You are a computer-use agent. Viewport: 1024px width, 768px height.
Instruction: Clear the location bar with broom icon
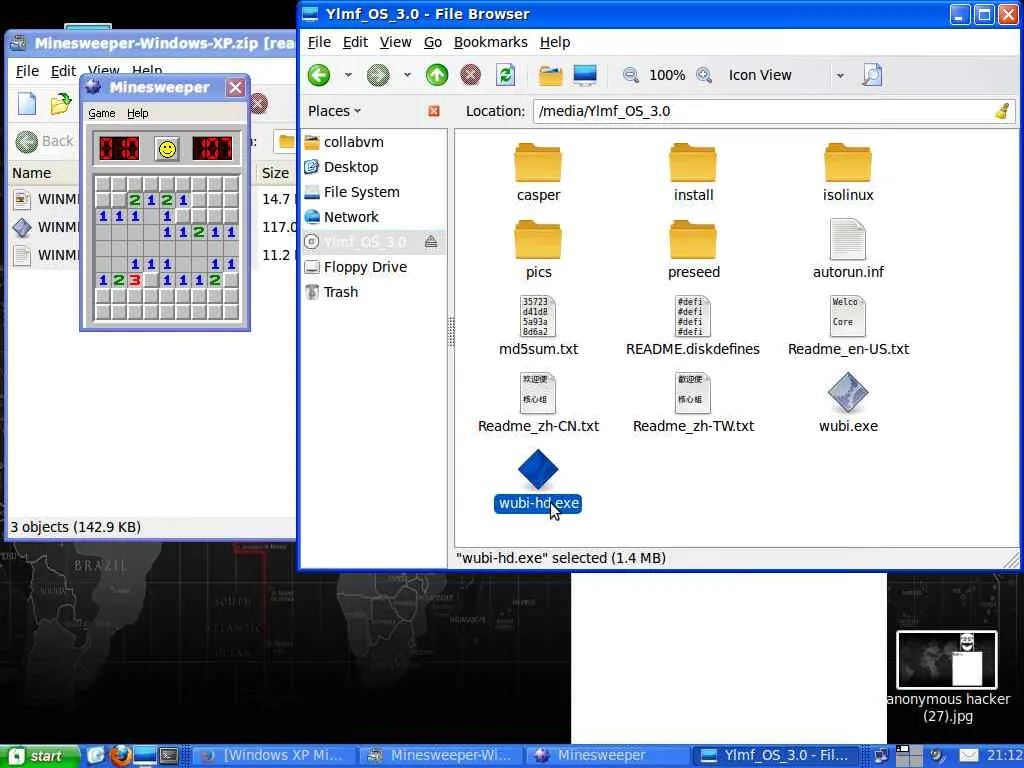point(1003,111)
